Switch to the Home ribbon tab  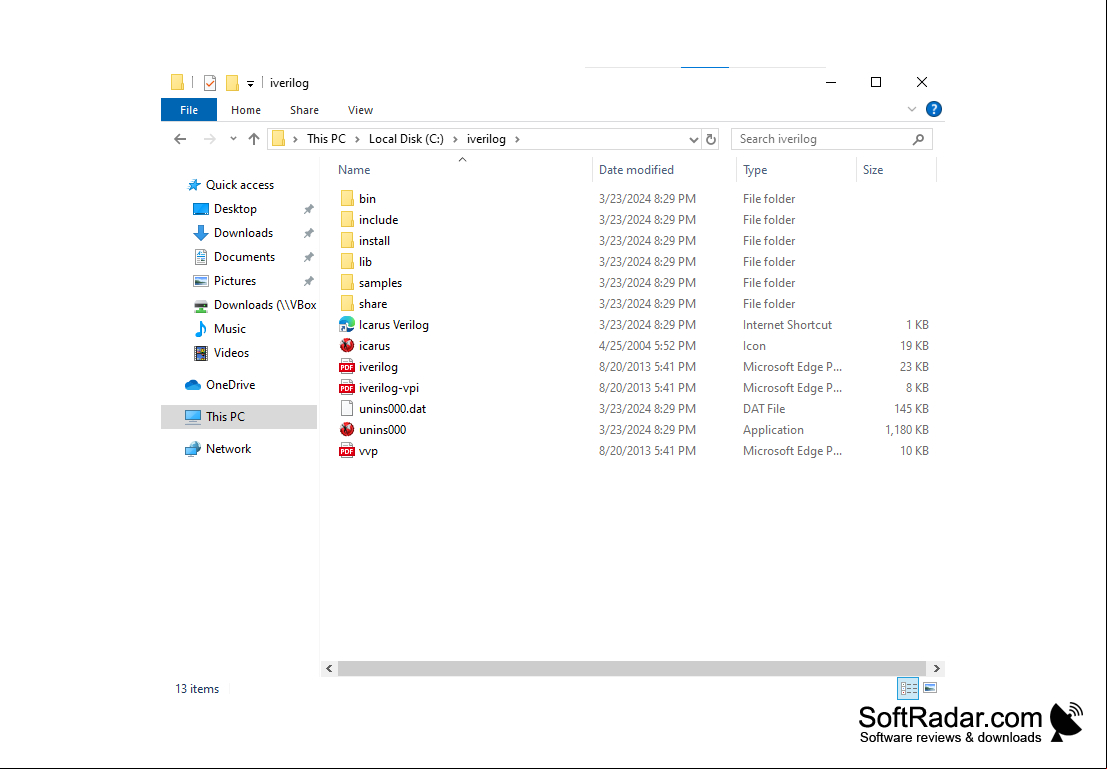tap(246, 110)
